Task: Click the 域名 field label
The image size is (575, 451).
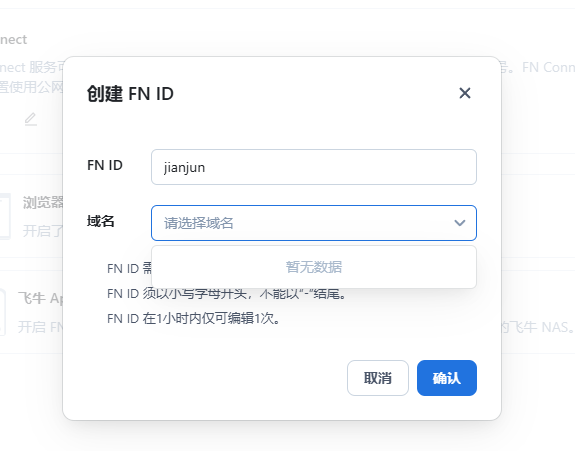Action: click(100, 221)
